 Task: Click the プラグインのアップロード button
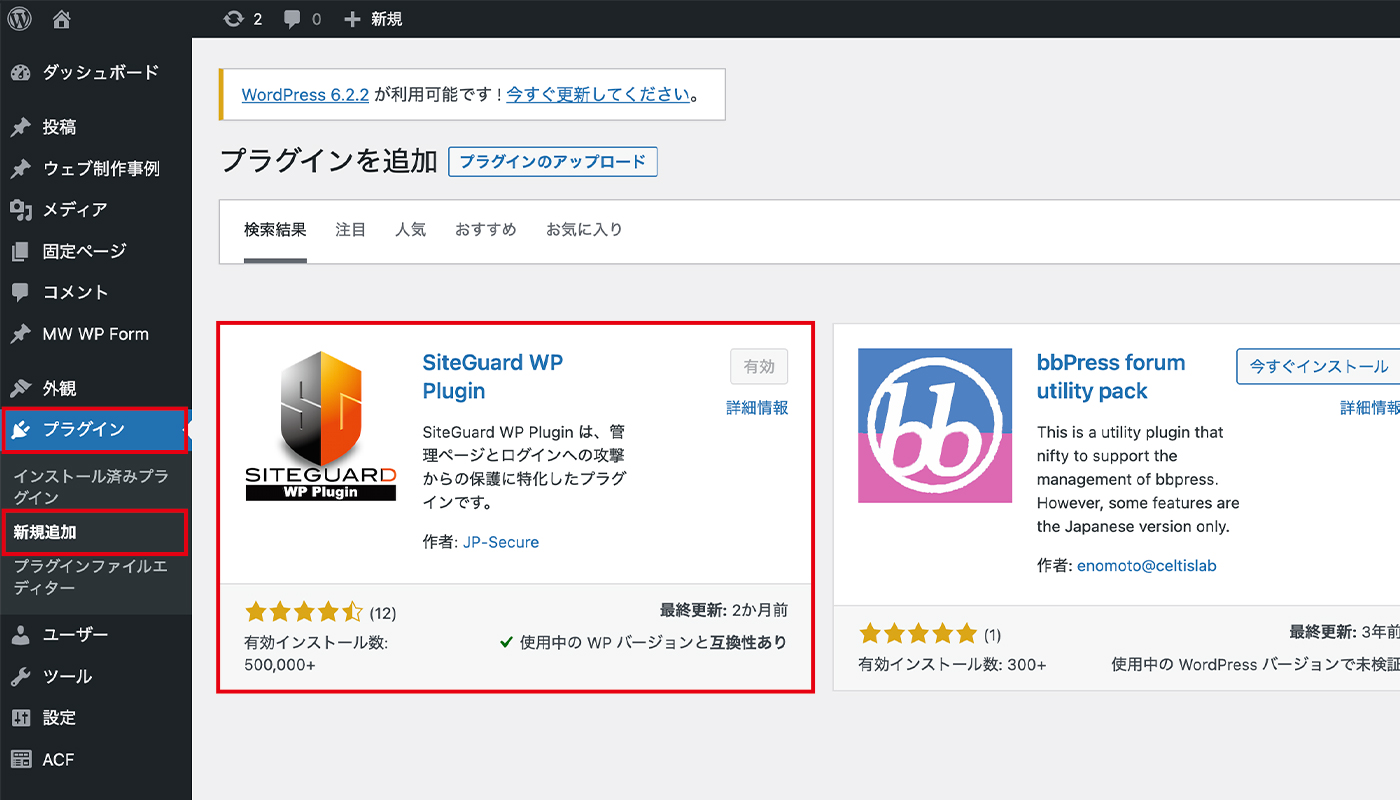point(553,161)
